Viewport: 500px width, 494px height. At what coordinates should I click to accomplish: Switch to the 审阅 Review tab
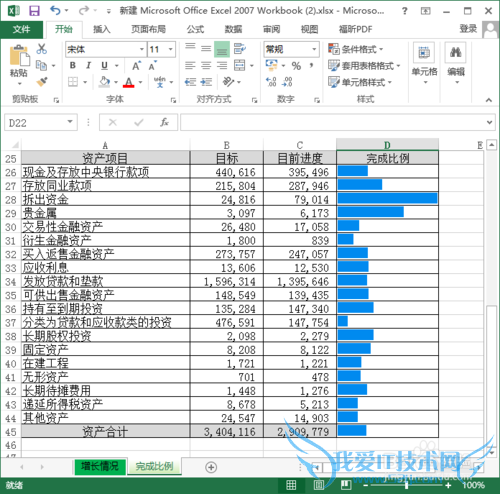(271, 30)
